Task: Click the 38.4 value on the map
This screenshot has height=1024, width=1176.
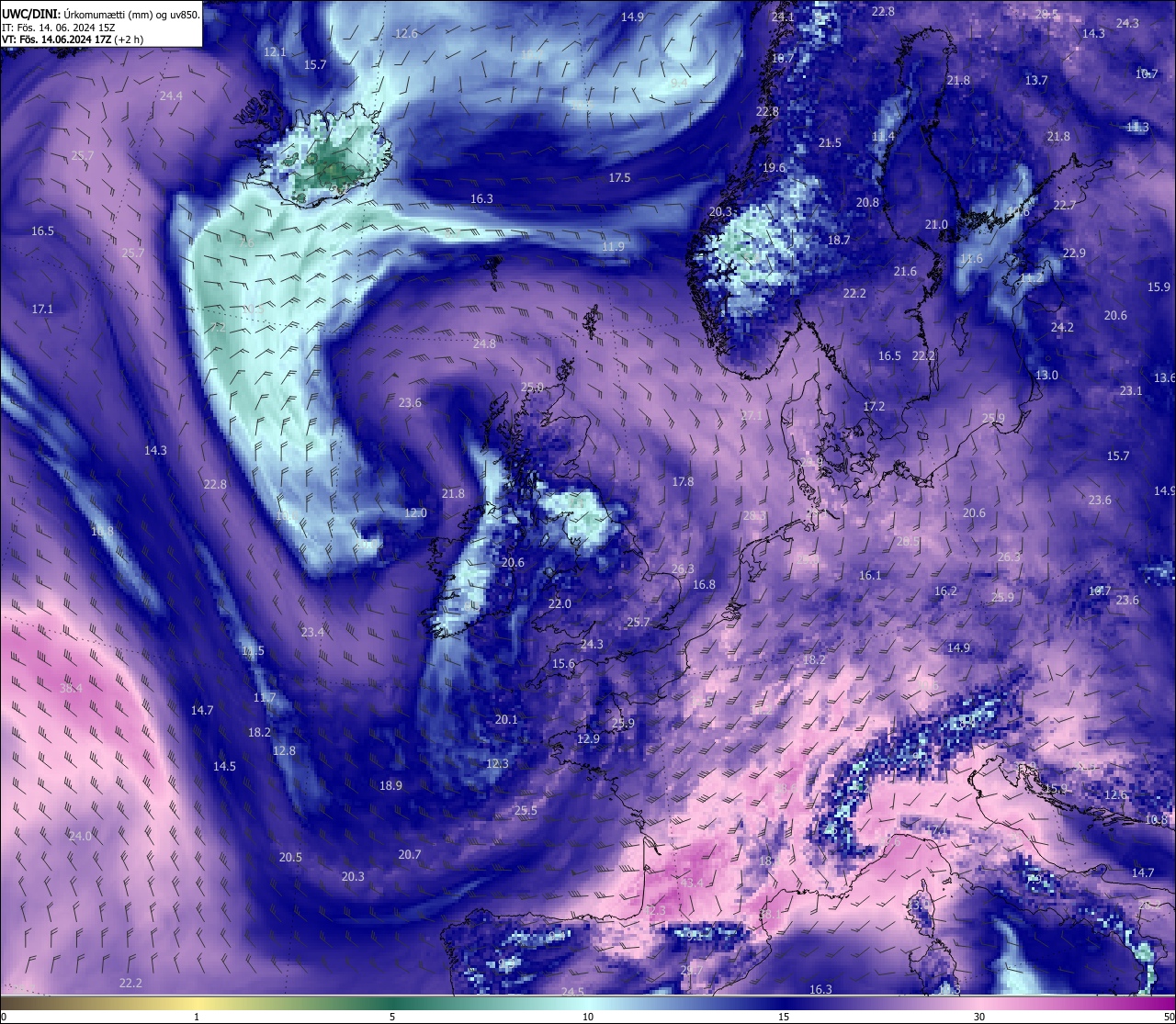Action: (71, 688)
